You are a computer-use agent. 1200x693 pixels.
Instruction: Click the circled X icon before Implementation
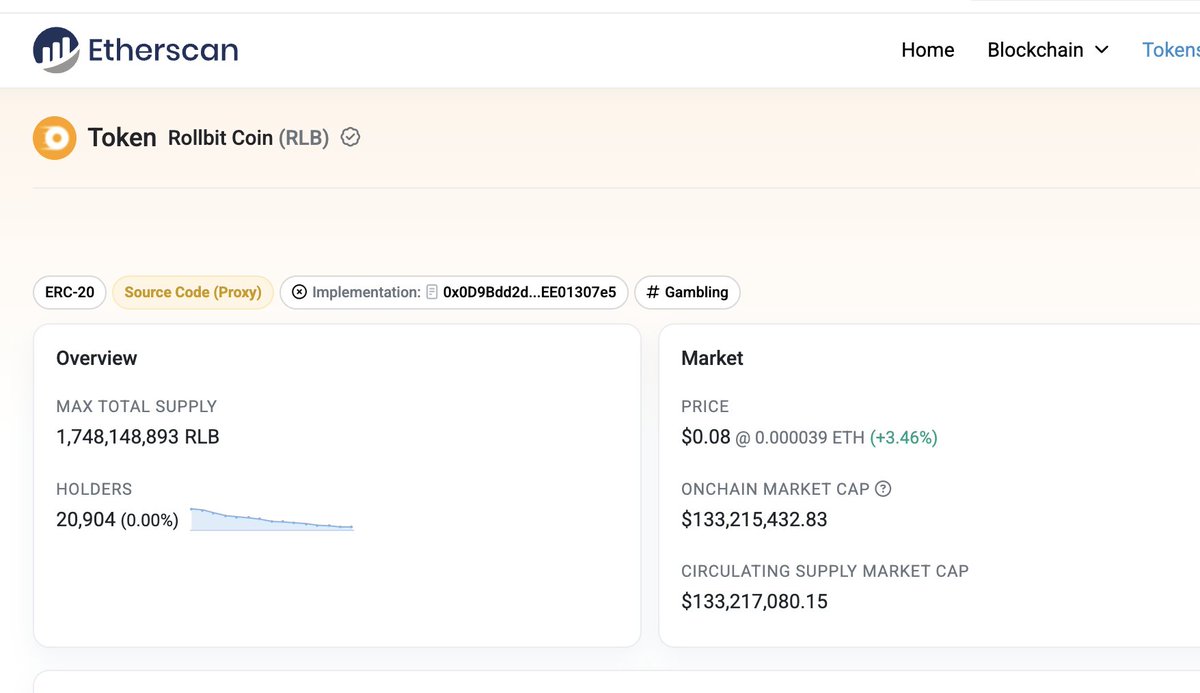pyautogui.click(x=299, y=292)
